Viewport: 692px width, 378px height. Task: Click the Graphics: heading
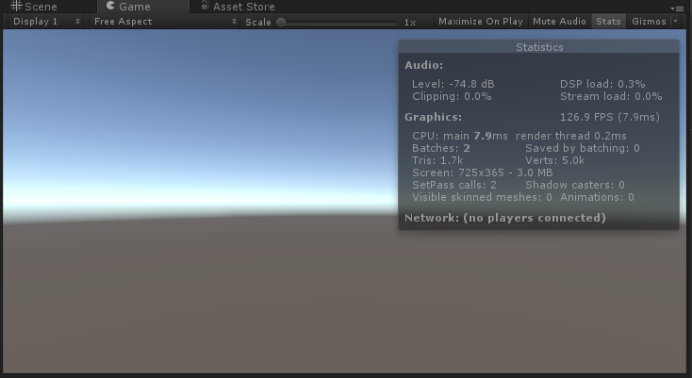pos(433,117)
